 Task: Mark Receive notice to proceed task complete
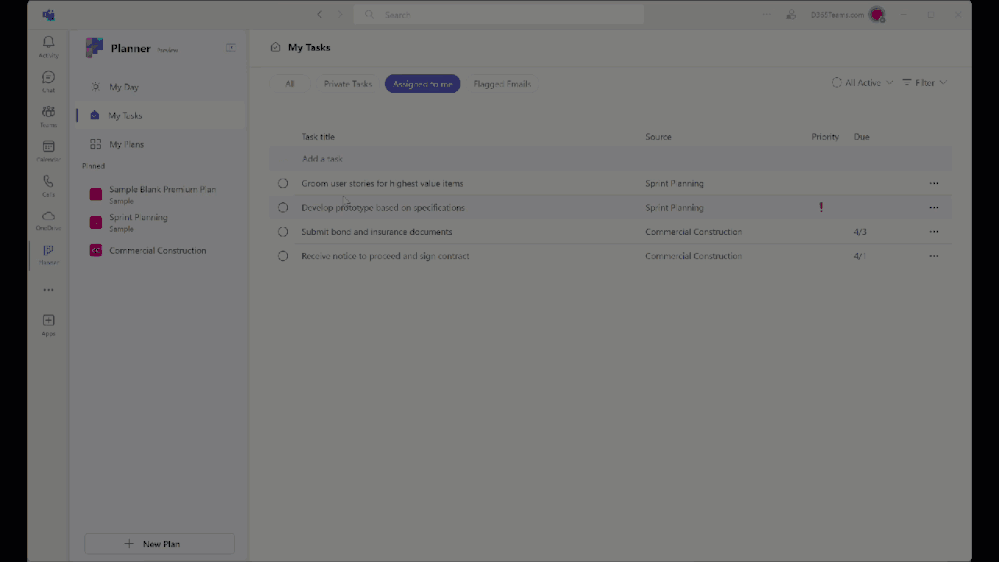[283, 256]
